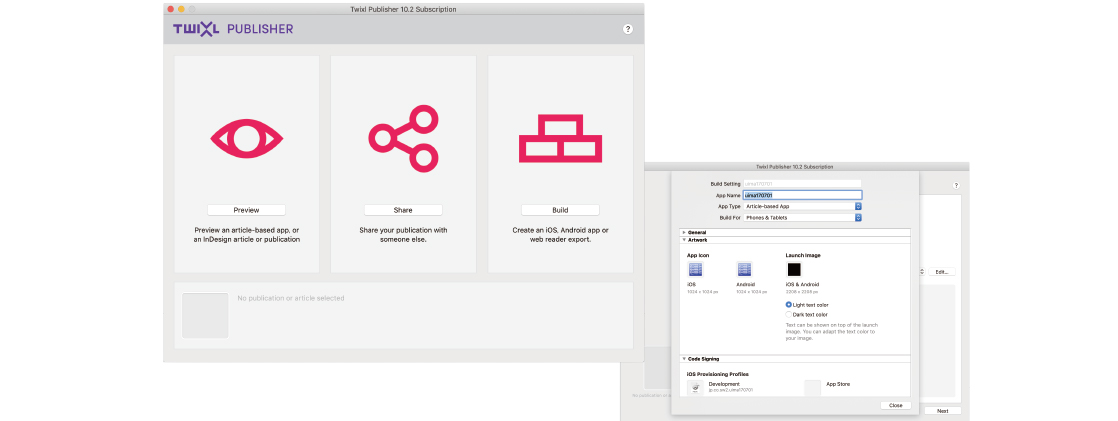Click the black iOS & Android launch image

[794, 270]
